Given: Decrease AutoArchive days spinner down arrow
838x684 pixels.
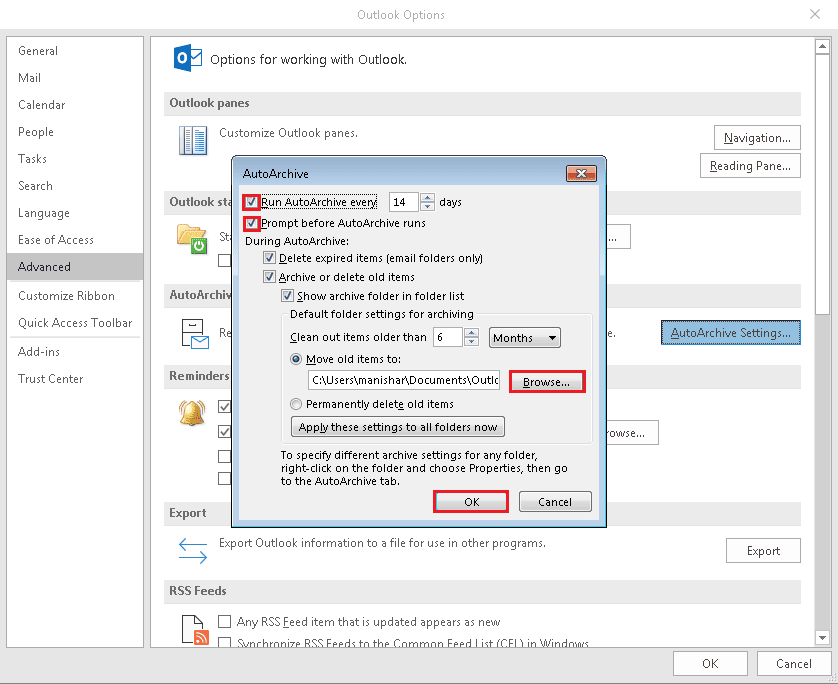Looking at the screenshot, I should (x=427, y=206).
